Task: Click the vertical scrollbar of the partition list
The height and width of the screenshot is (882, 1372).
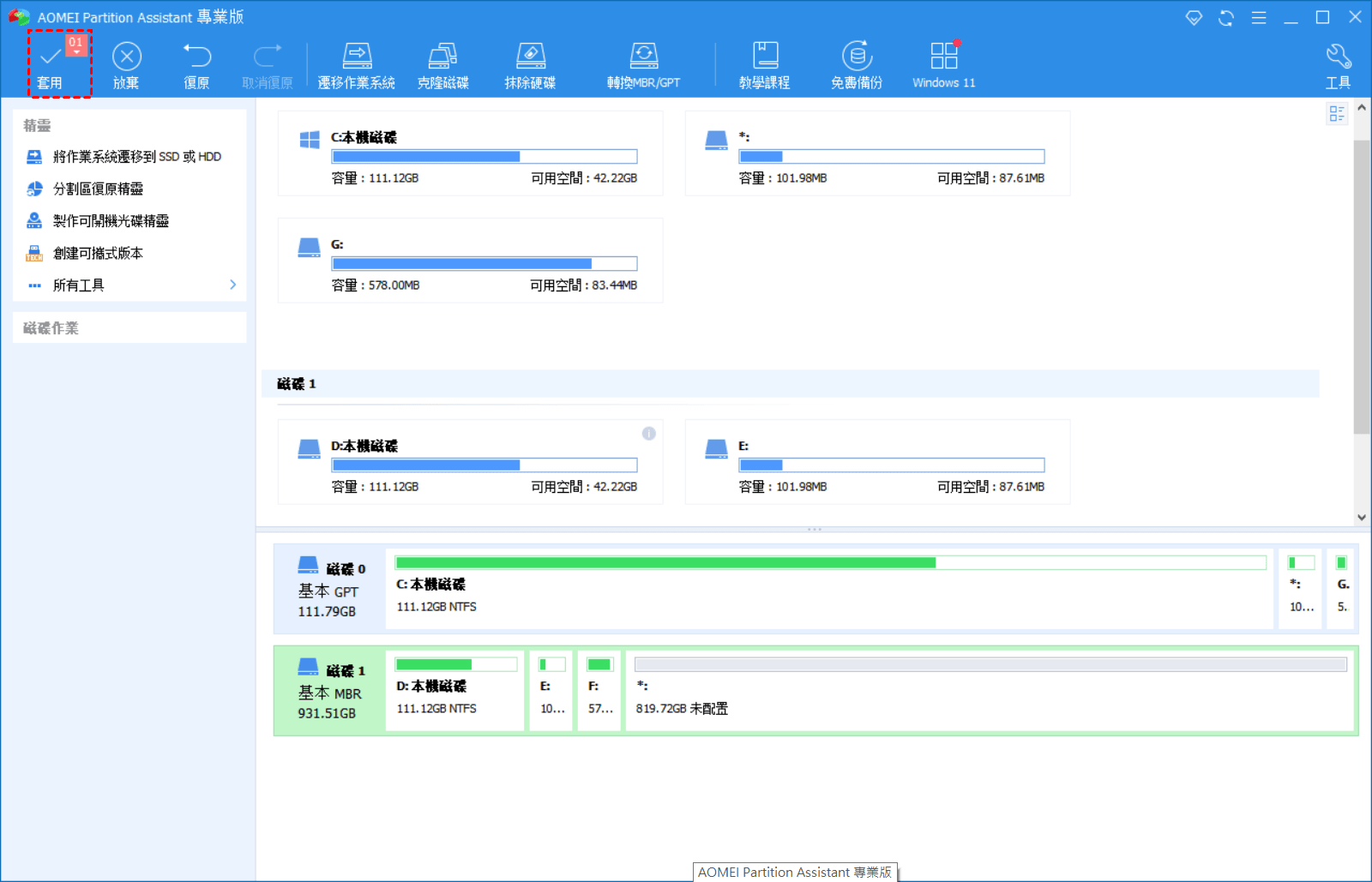Action: click(x=1362, y=286)
